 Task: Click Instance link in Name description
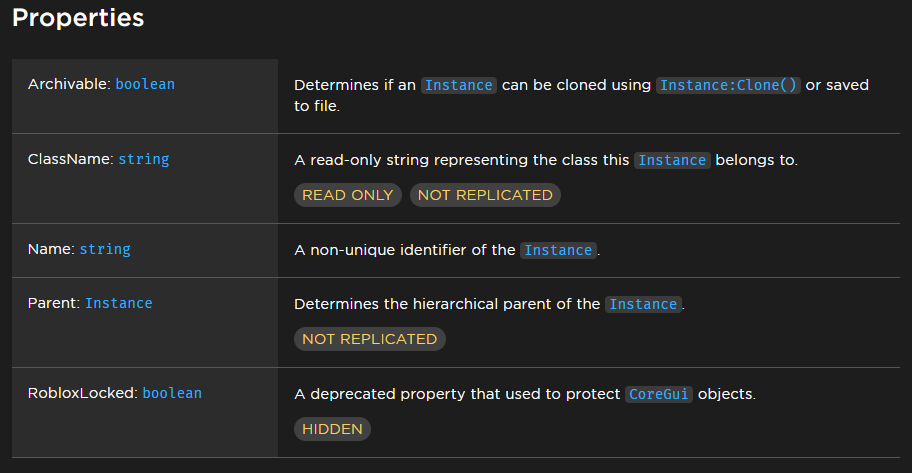pyautogui.click(x=558, y=250)
